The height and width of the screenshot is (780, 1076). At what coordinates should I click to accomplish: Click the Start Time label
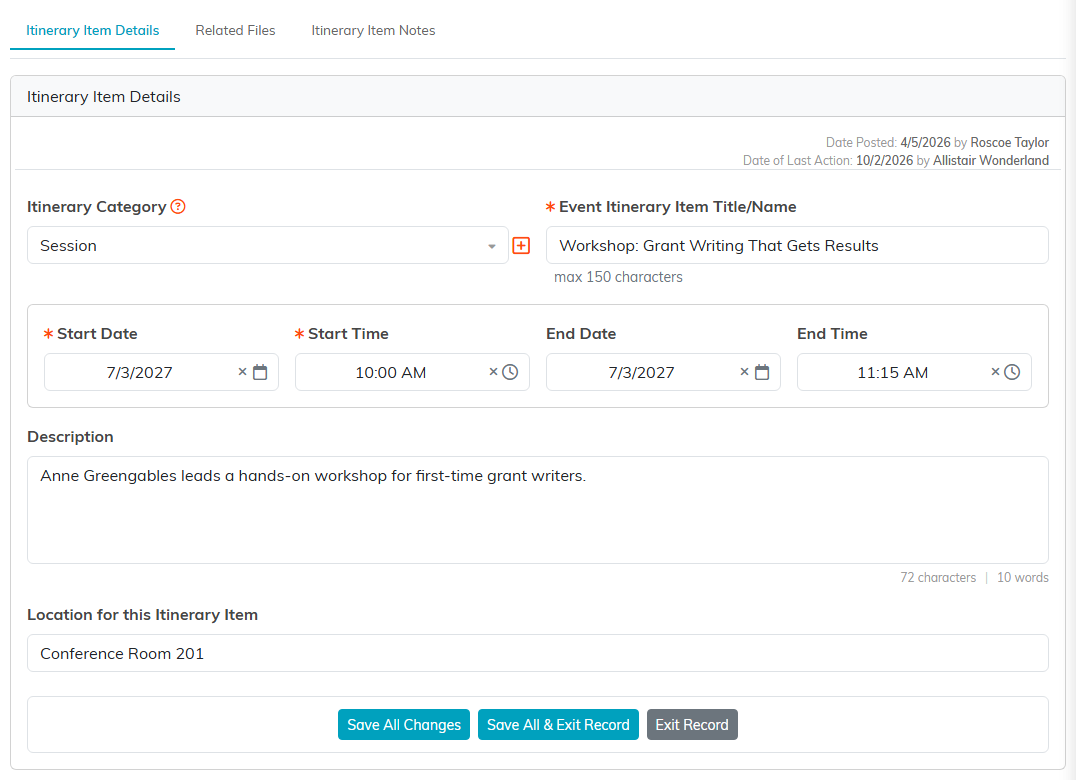click(x=349, y=333)
